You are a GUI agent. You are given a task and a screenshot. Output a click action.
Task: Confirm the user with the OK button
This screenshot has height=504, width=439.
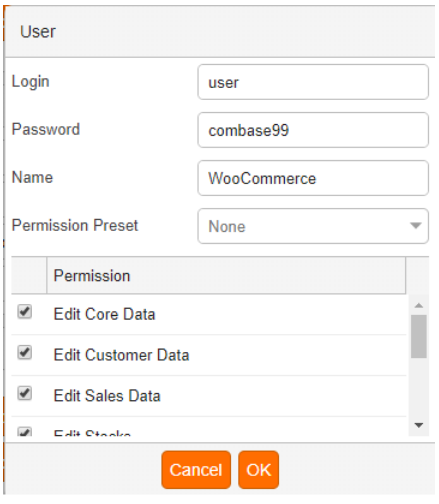[x=259, y=470]
